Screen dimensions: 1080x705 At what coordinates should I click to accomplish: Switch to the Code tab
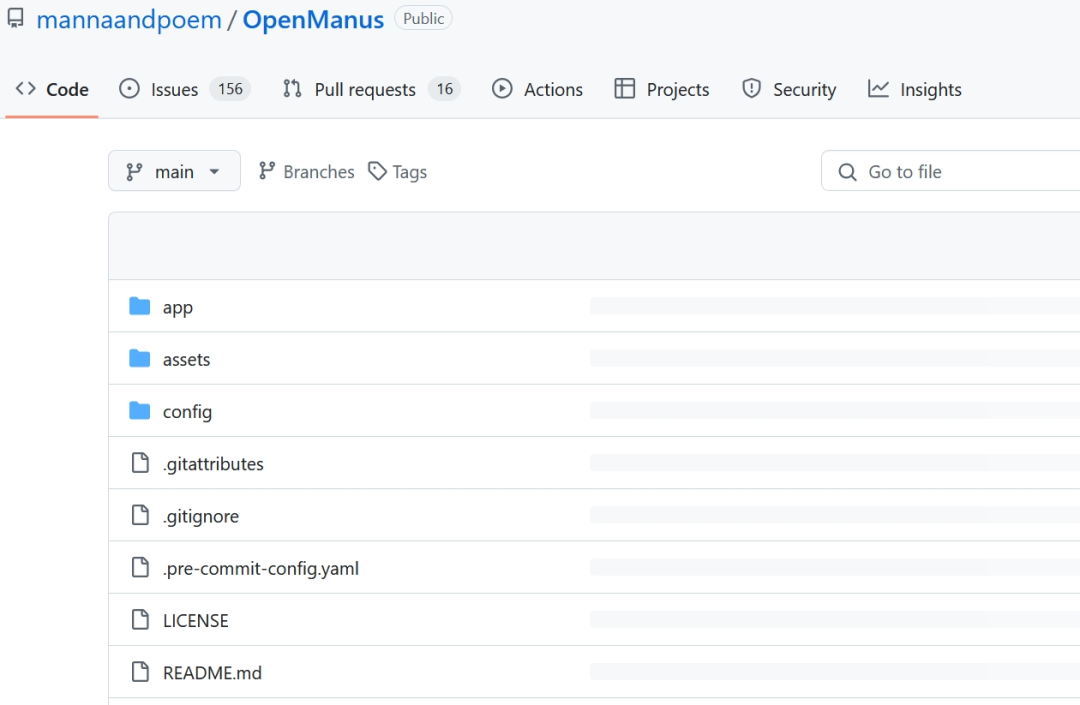52,90
